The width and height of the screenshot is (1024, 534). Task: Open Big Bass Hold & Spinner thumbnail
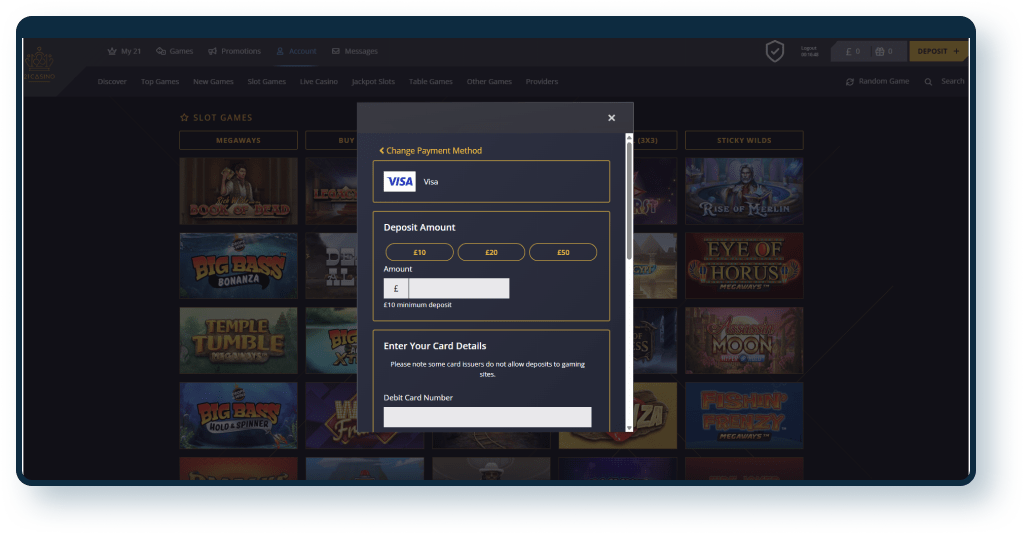(238, 416)
